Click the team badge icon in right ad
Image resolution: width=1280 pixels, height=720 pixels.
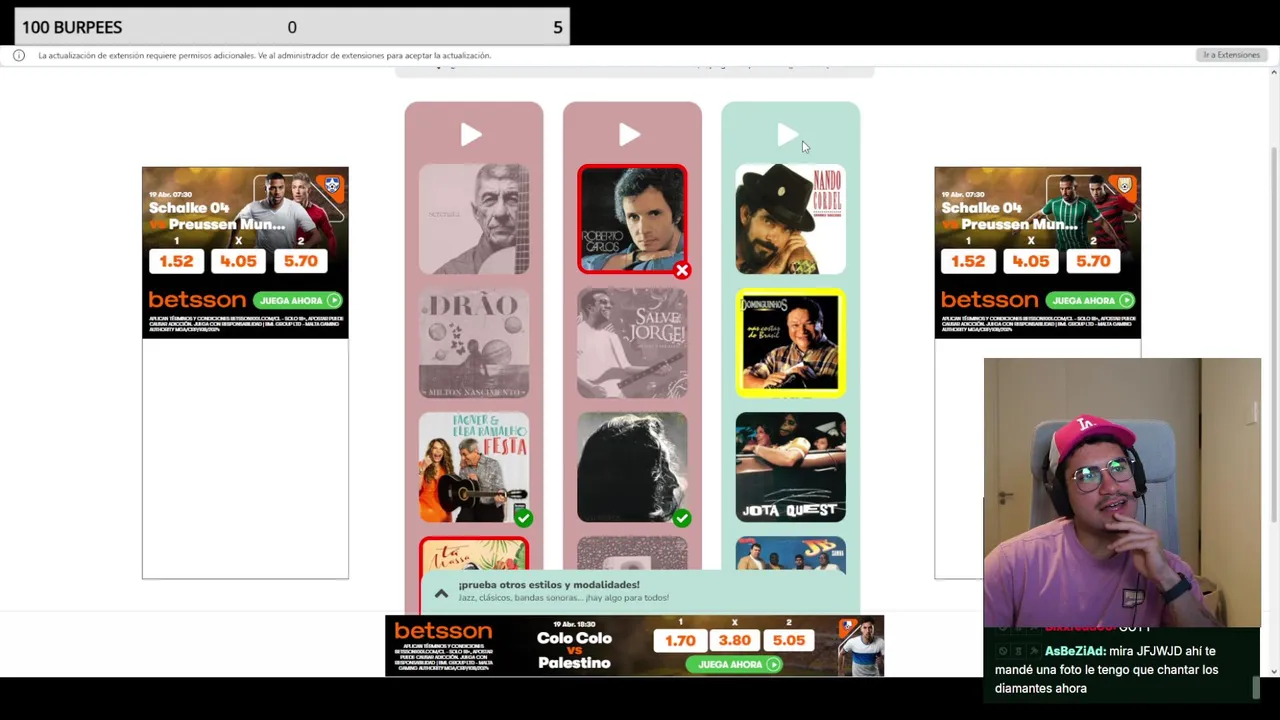[x=1125, y=185]
